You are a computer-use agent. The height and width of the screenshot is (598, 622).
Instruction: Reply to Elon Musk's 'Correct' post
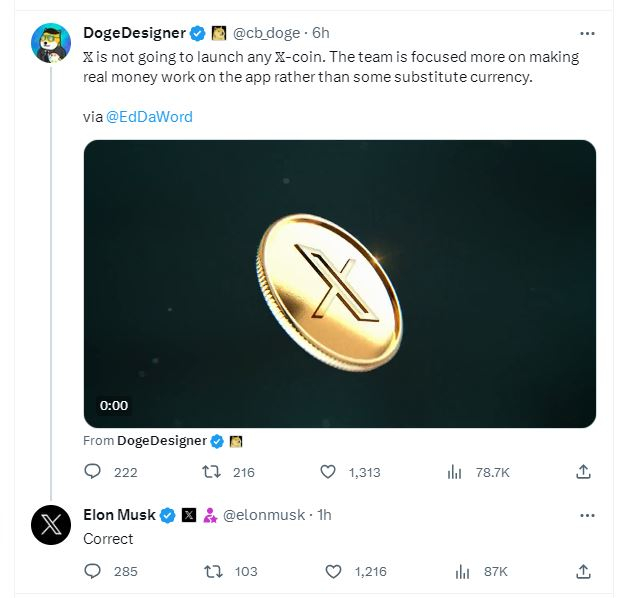[92, 571]
